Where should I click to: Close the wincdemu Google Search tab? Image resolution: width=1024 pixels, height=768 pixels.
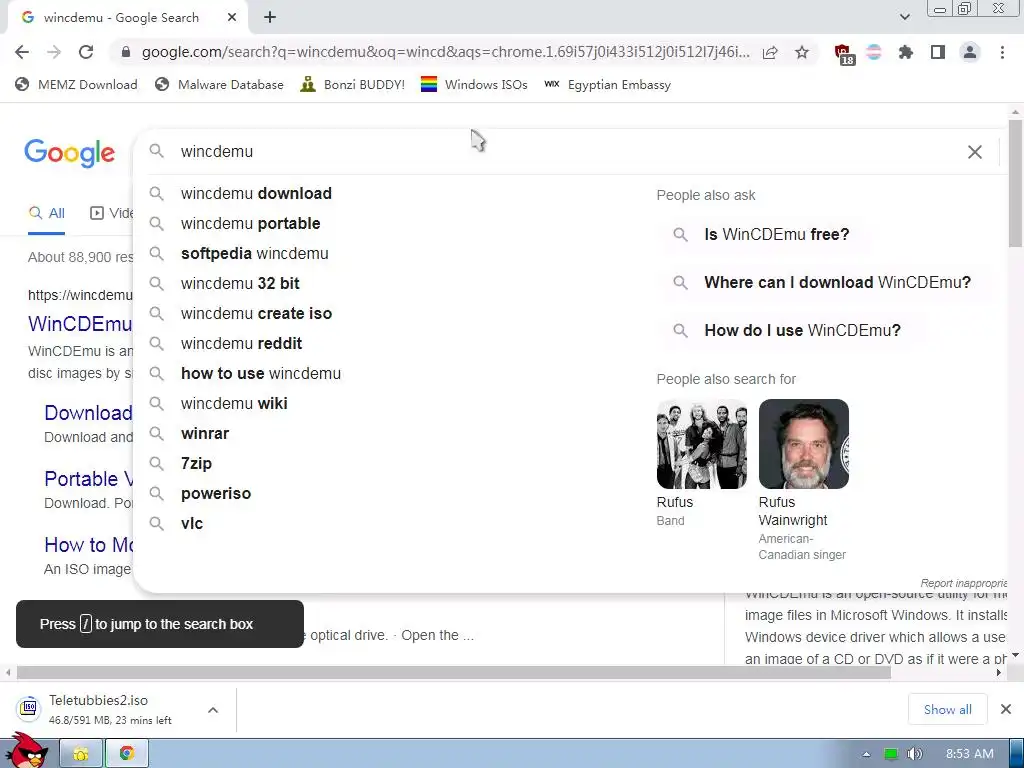tap(232, 18)
